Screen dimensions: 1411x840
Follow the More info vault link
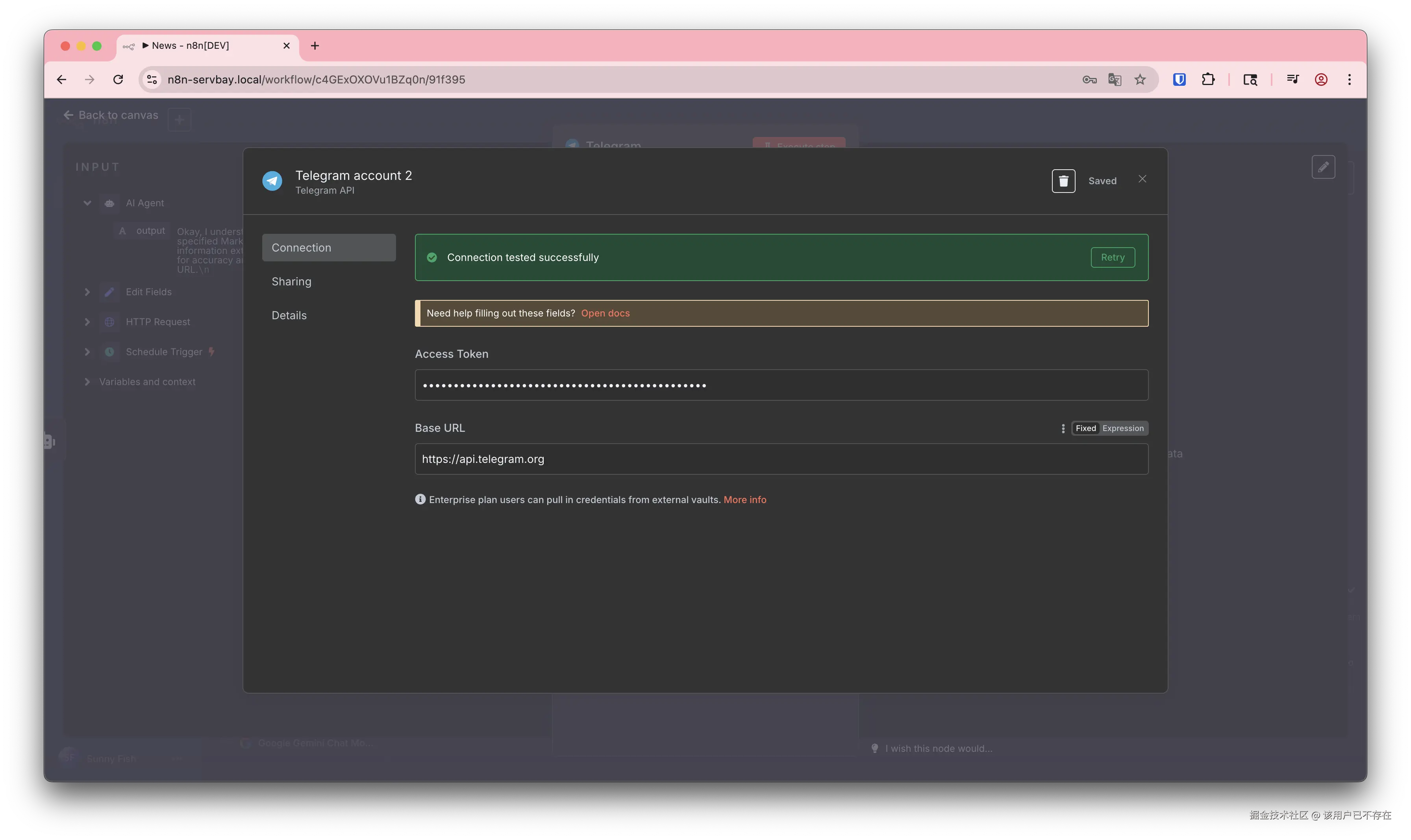click(x=744, y=499)
